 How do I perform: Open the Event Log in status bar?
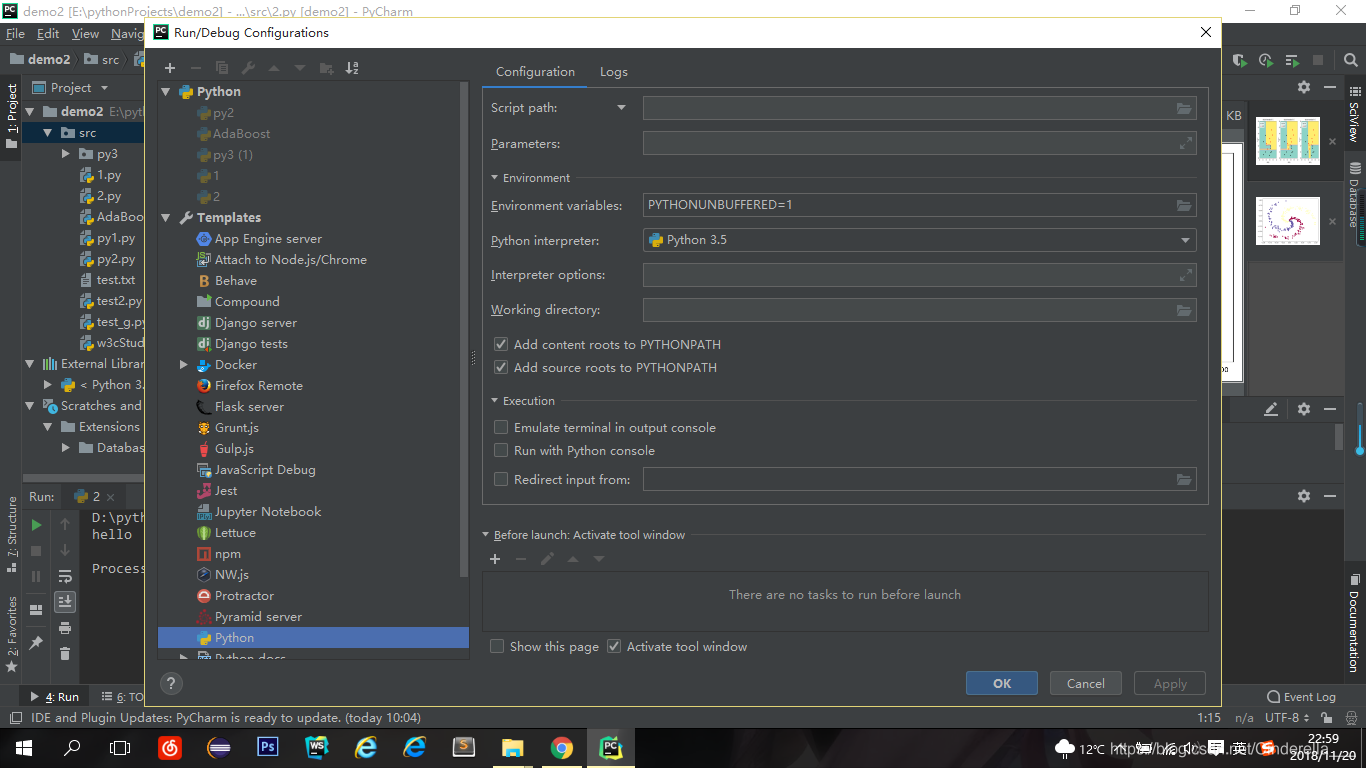click(1301, 697)
